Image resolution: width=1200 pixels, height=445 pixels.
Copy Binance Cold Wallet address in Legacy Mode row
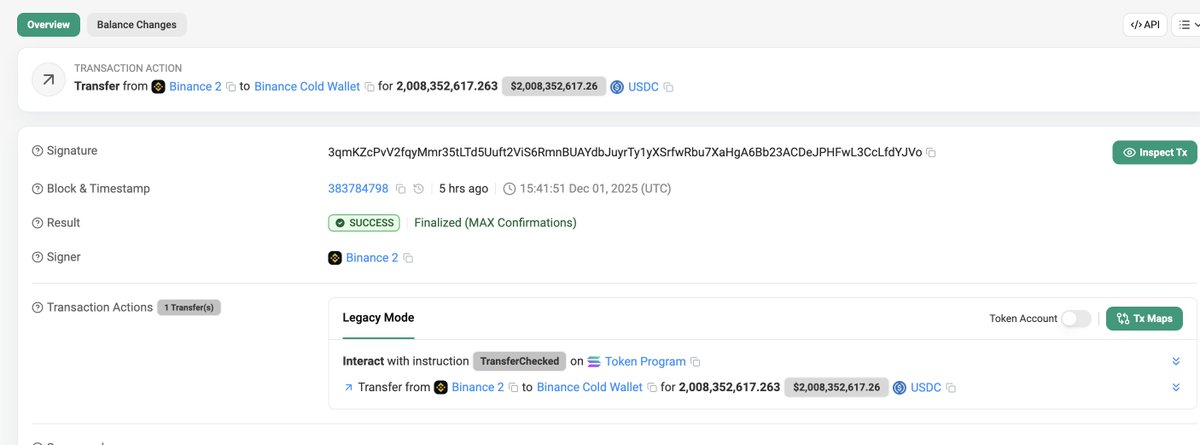[x=652, y=387]
